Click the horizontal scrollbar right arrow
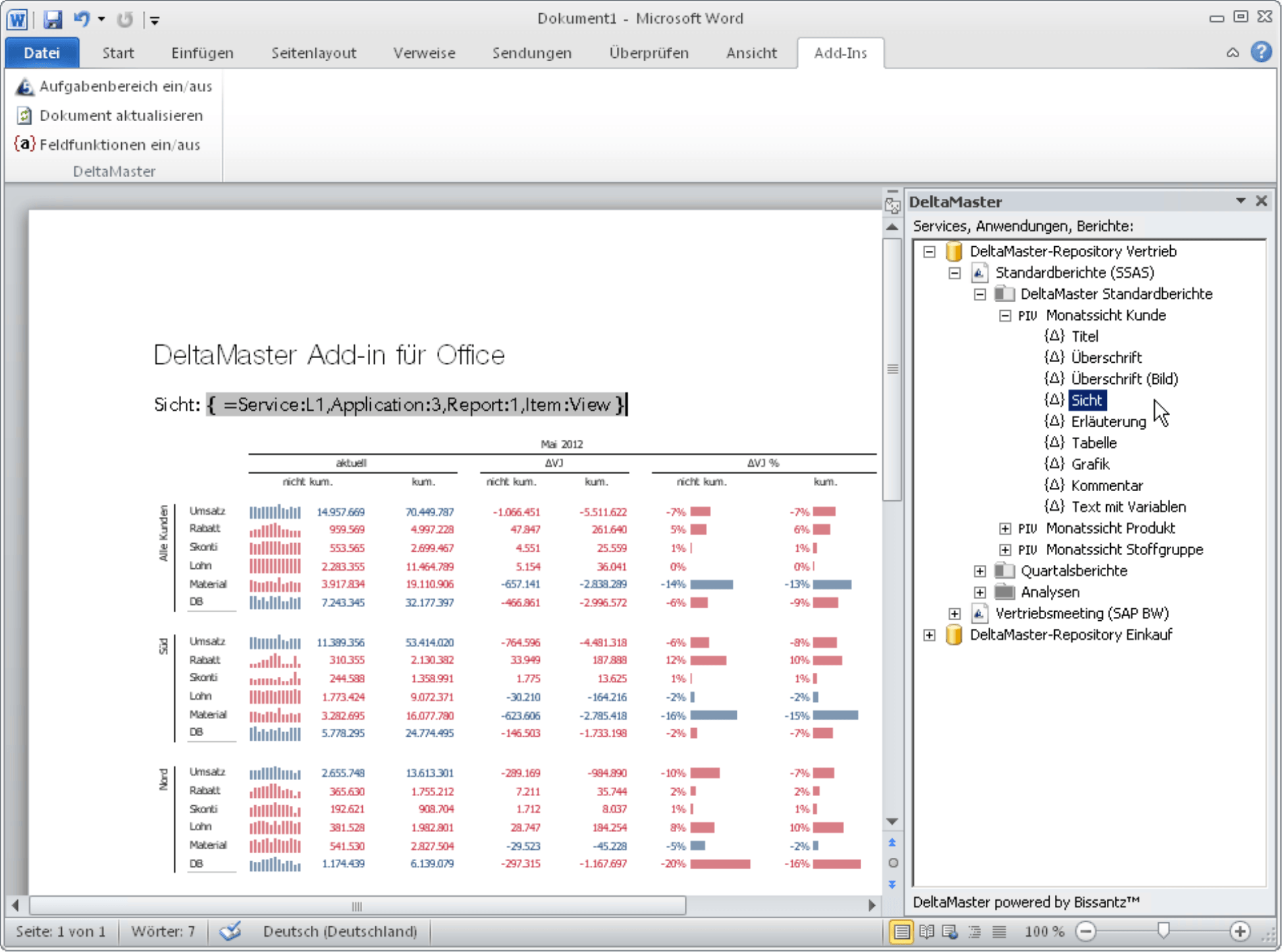The image size is (1282, 952). [x=872, y=905]
